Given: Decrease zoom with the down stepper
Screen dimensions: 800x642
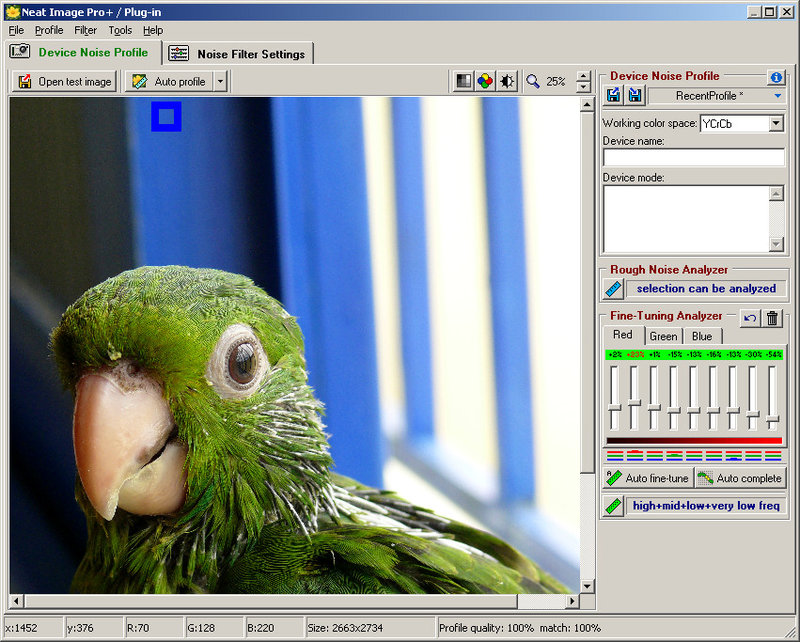Looking at the screenshot, I should pos(583,87).
